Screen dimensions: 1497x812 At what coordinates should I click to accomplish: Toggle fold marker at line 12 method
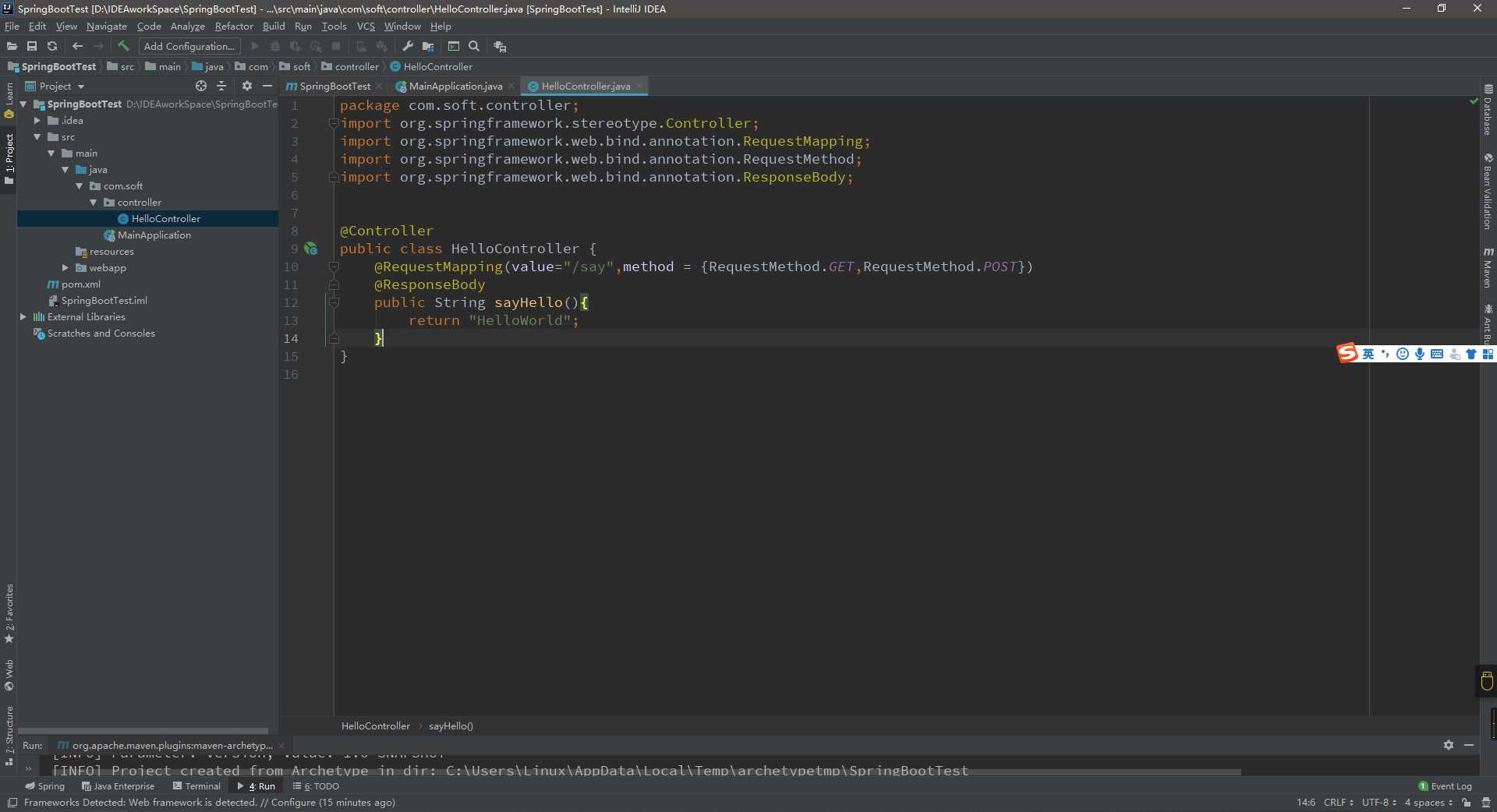[x=334, y=302]
